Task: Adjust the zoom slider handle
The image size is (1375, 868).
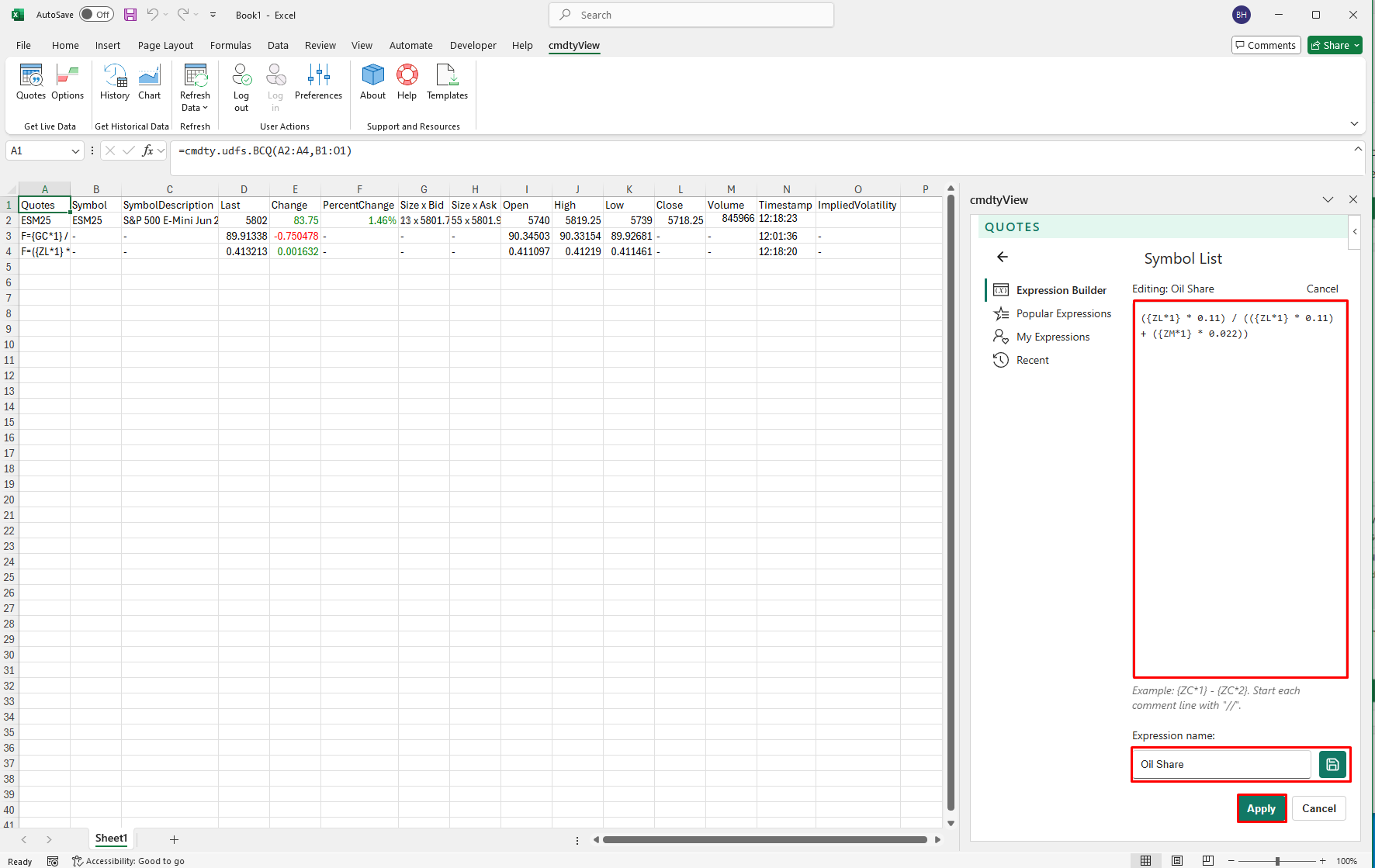Action: (x=1277, y=861)
